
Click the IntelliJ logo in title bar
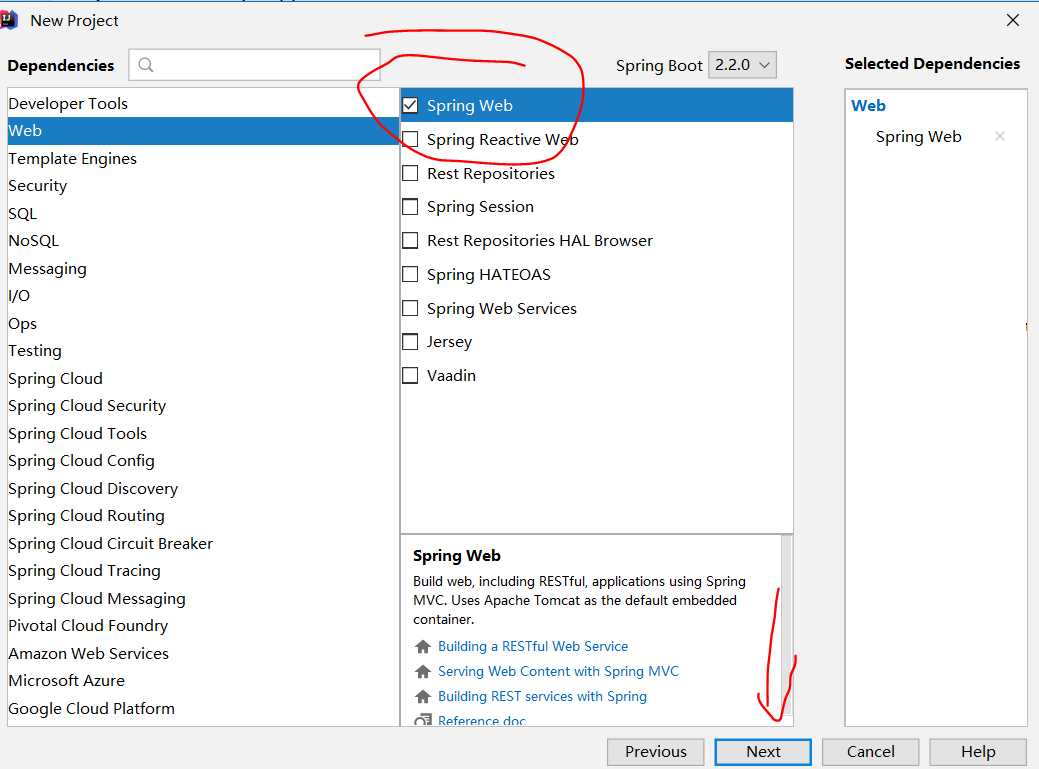click(x=9, y=21)
